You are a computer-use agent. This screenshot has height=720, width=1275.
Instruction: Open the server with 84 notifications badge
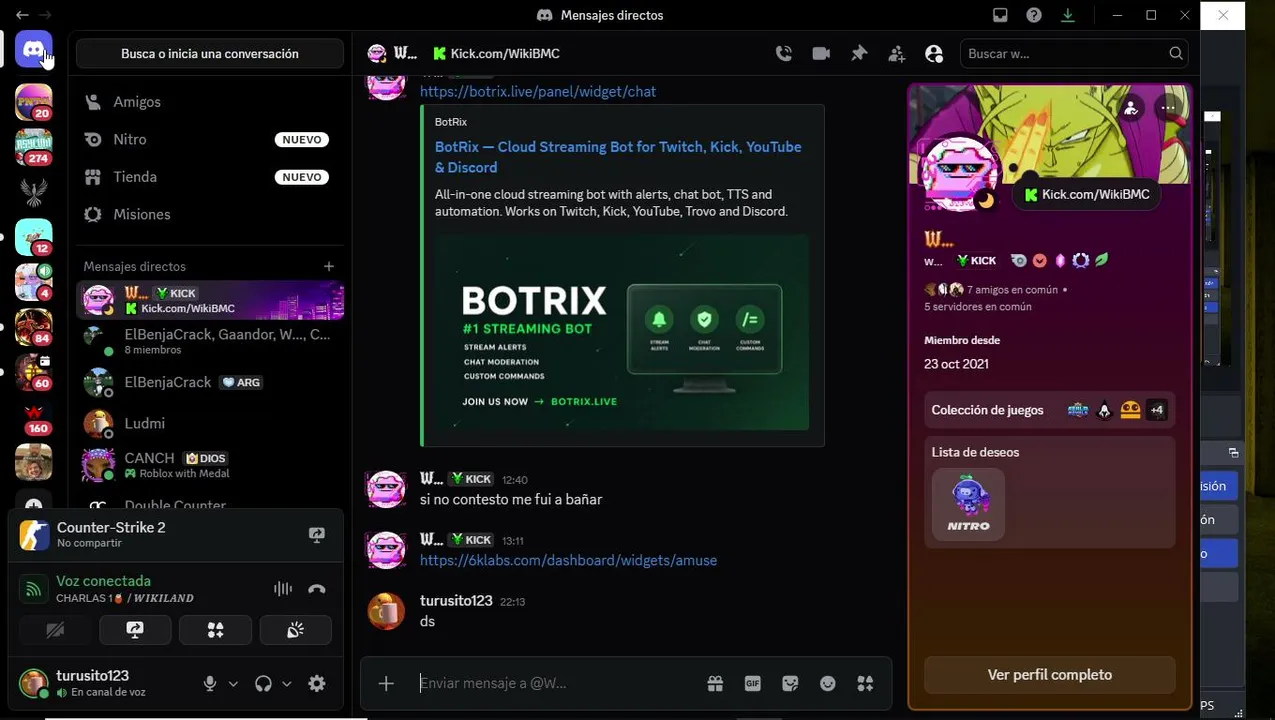(33, 327)
